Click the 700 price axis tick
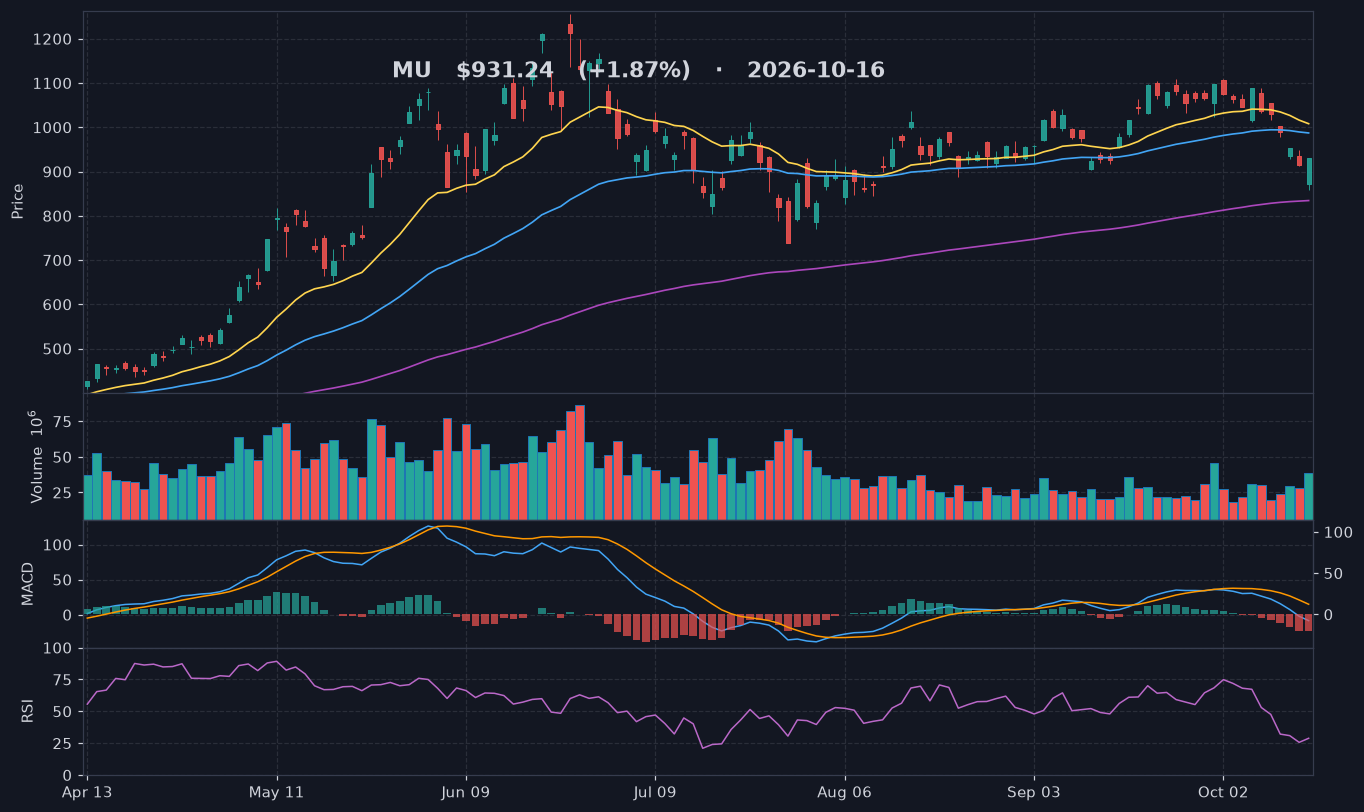Screen dimensions: 1364x812 [59, 261]
